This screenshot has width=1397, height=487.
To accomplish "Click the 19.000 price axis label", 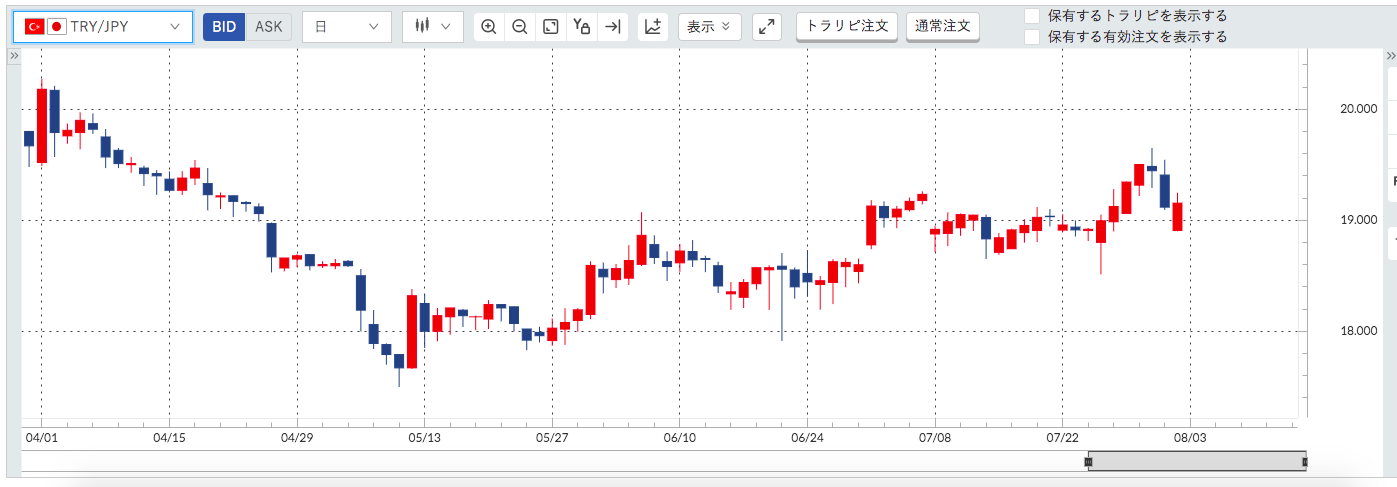I will click(x=1358, y=220).
